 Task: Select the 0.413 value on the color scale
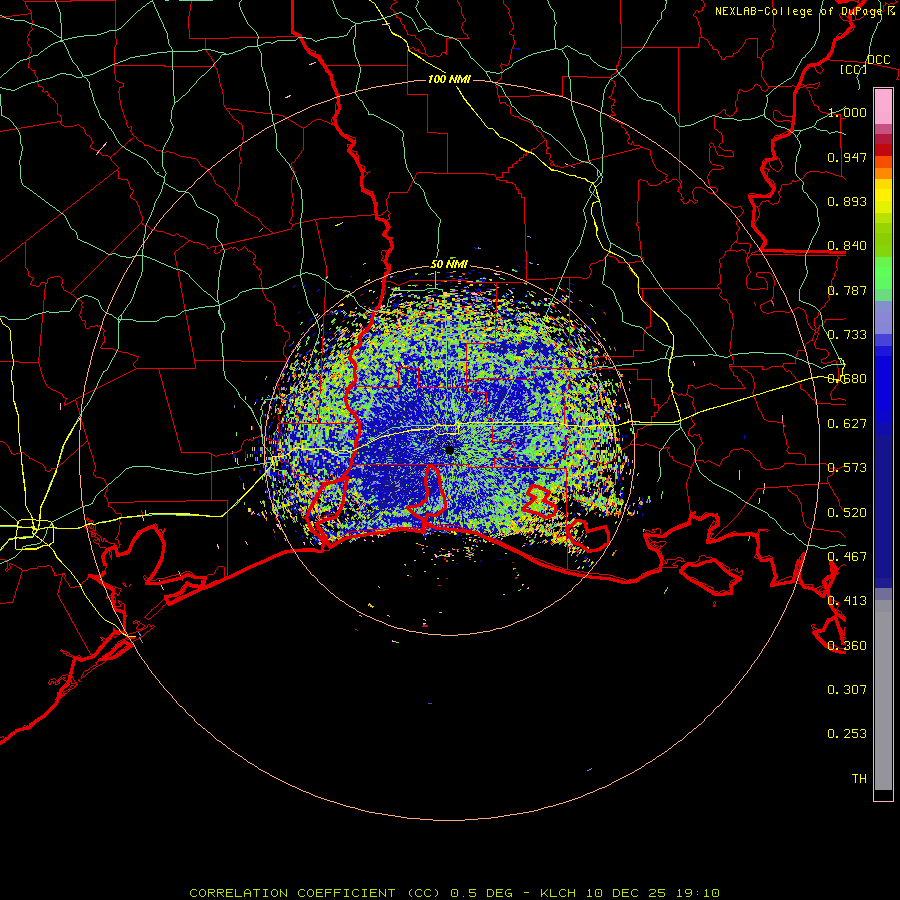tap(847, 601)
